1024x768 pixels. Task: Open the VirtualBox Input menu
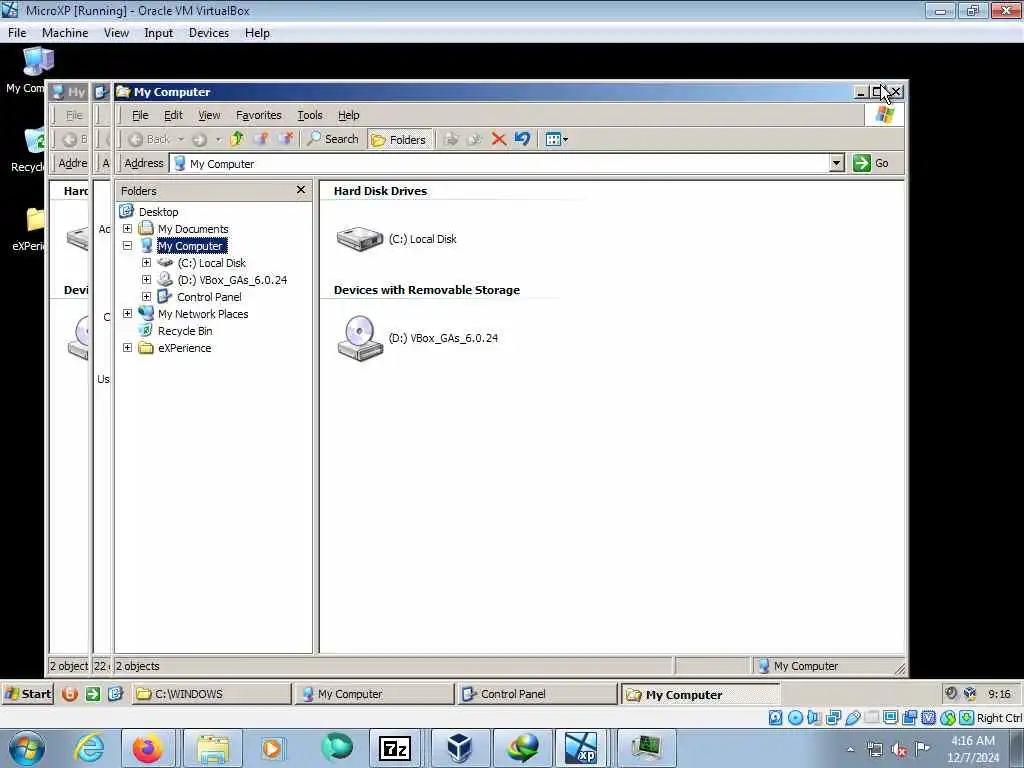pos(158,33)
